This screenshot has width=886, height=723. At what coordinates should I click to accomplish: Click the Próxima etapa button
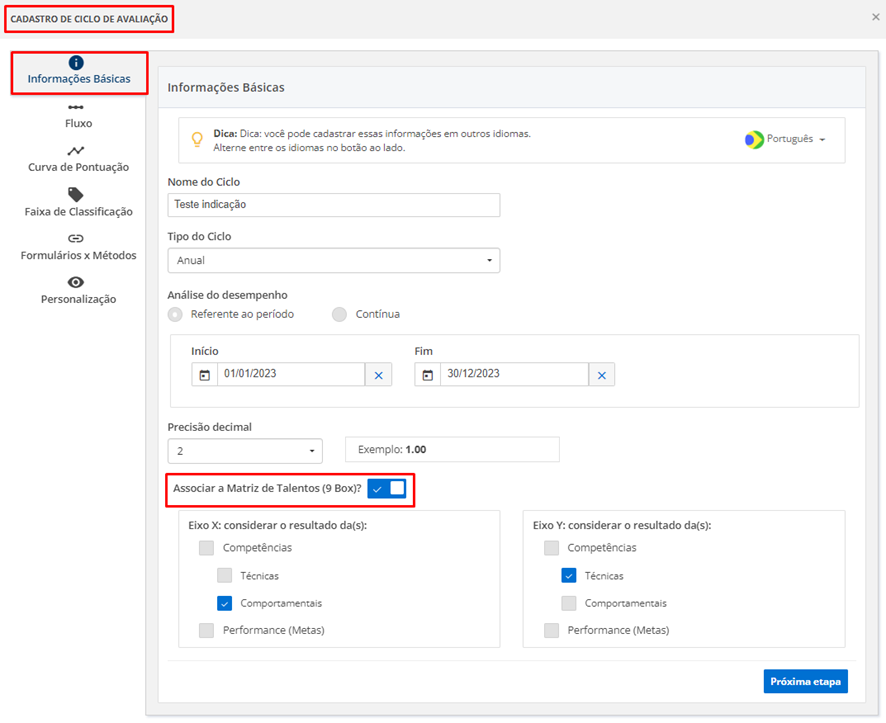[805, 682]
